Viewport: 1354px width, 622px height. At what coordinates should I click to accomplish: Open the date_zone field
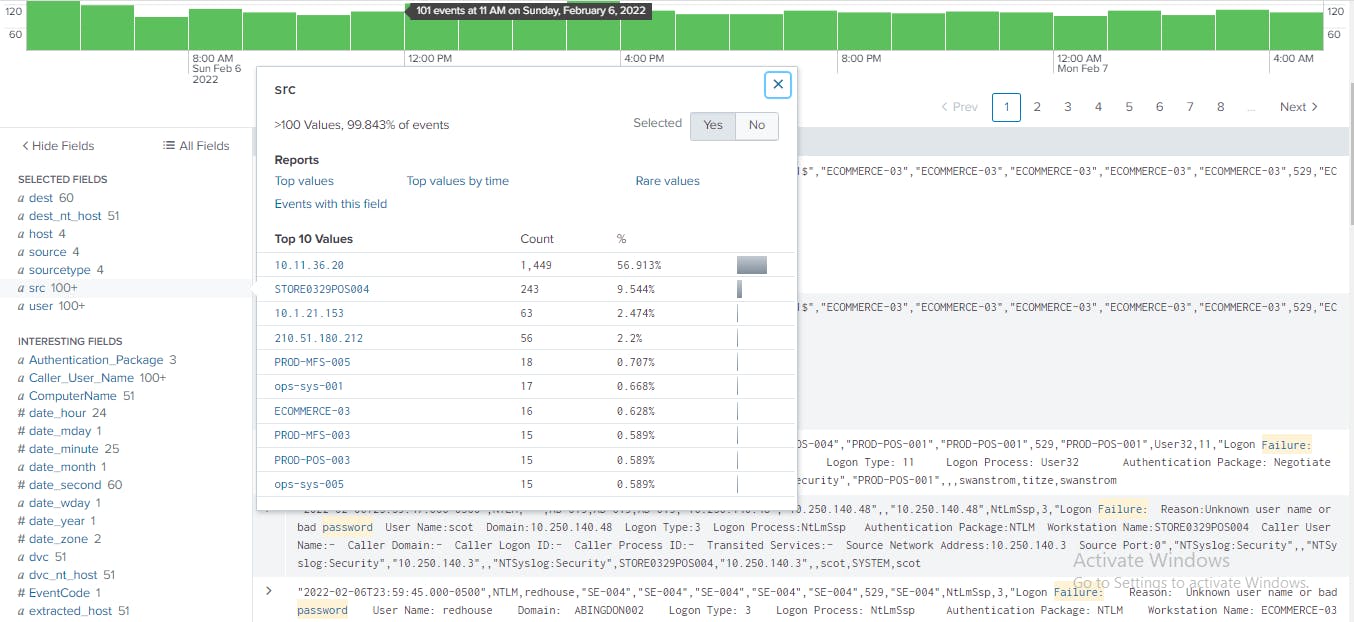tap(59, 539)
